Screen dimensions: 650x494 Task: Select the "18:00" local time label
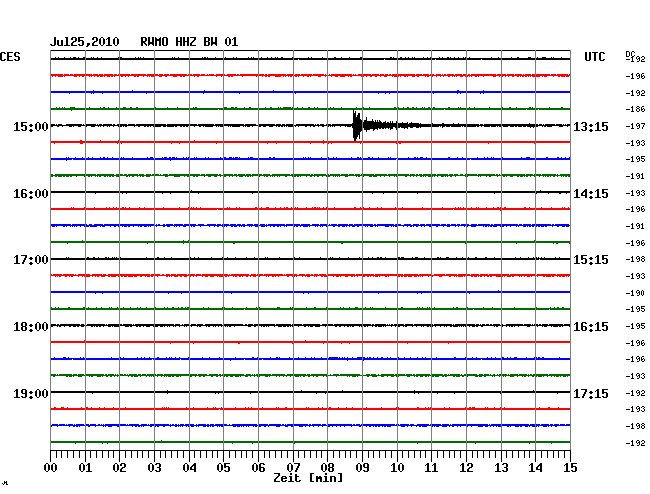(x=31, y=327)
